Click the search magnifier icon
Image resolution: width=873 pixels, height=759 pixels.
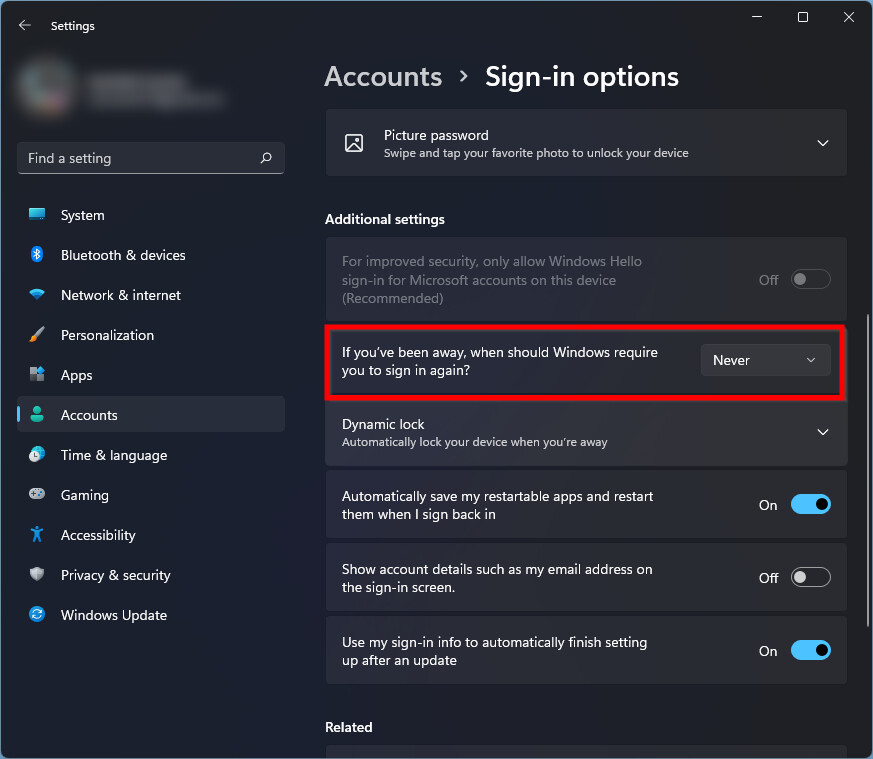(x=266, y=158)
